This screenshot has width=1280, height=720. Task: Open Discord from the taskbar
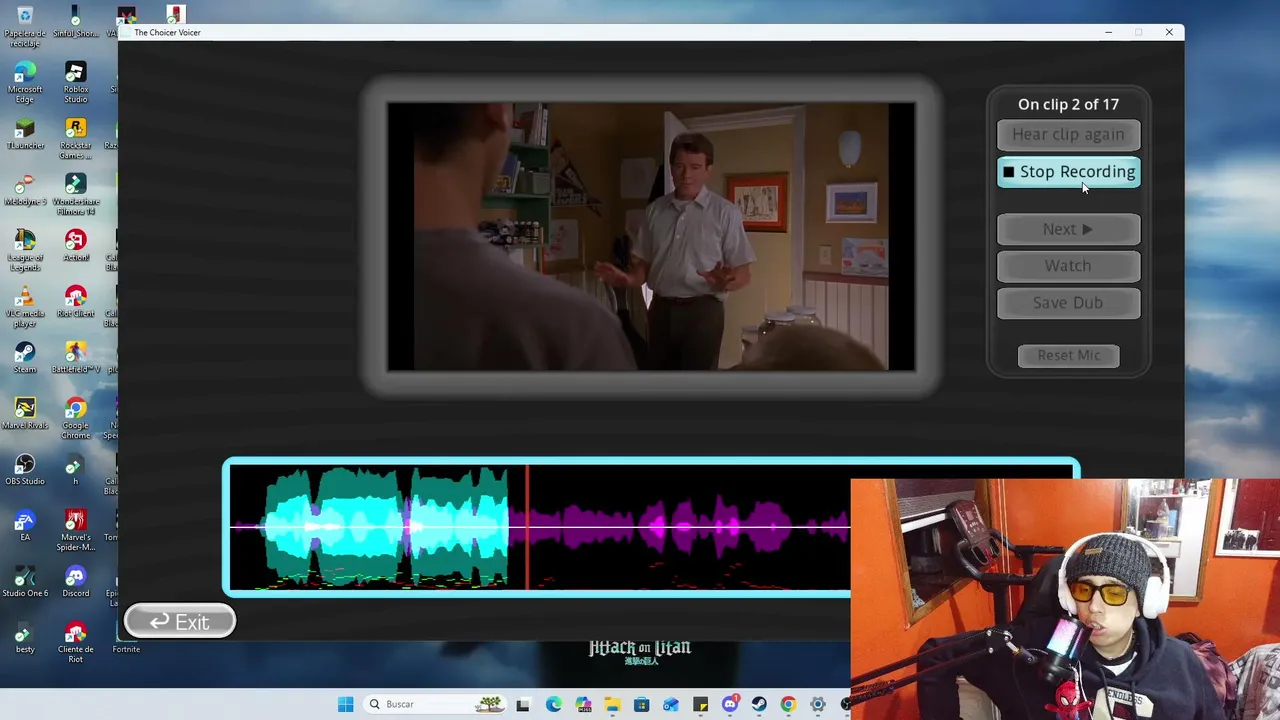(730, 704)
